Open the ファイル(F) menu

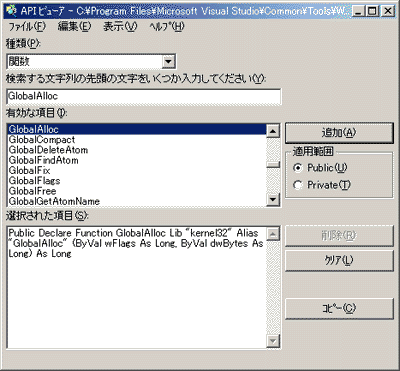[27, 26]
